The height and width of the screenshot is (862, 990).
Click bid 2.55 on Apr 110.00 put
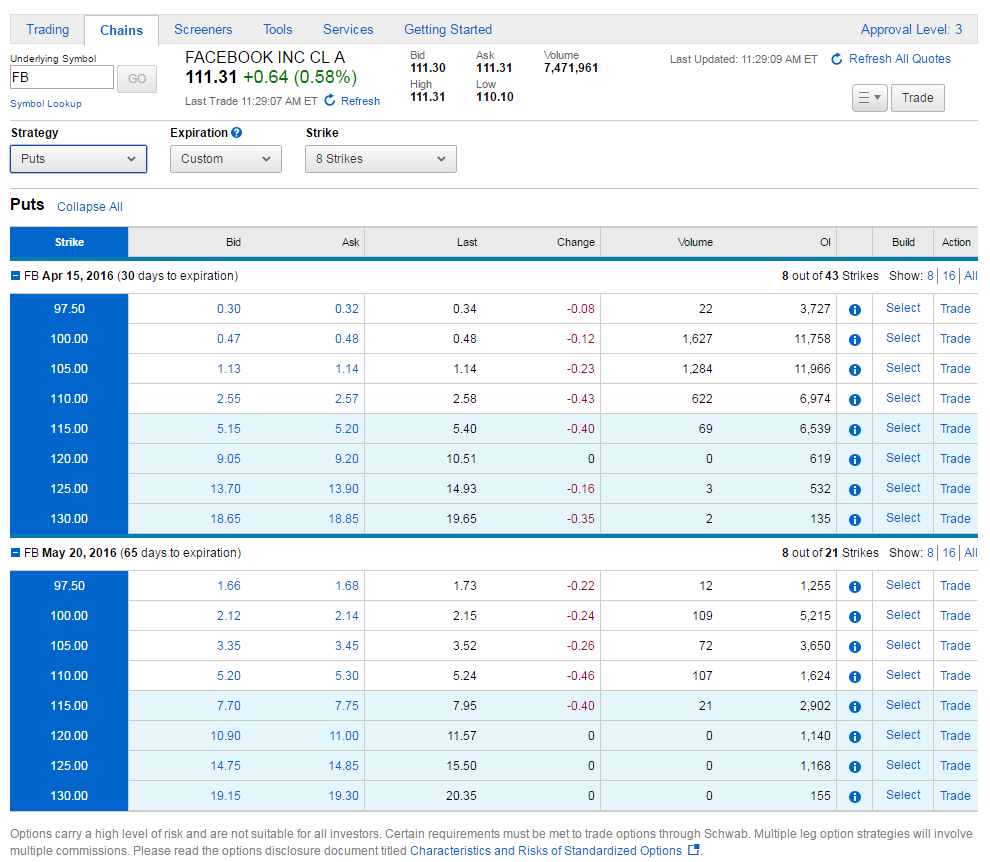tap(229, 399)
